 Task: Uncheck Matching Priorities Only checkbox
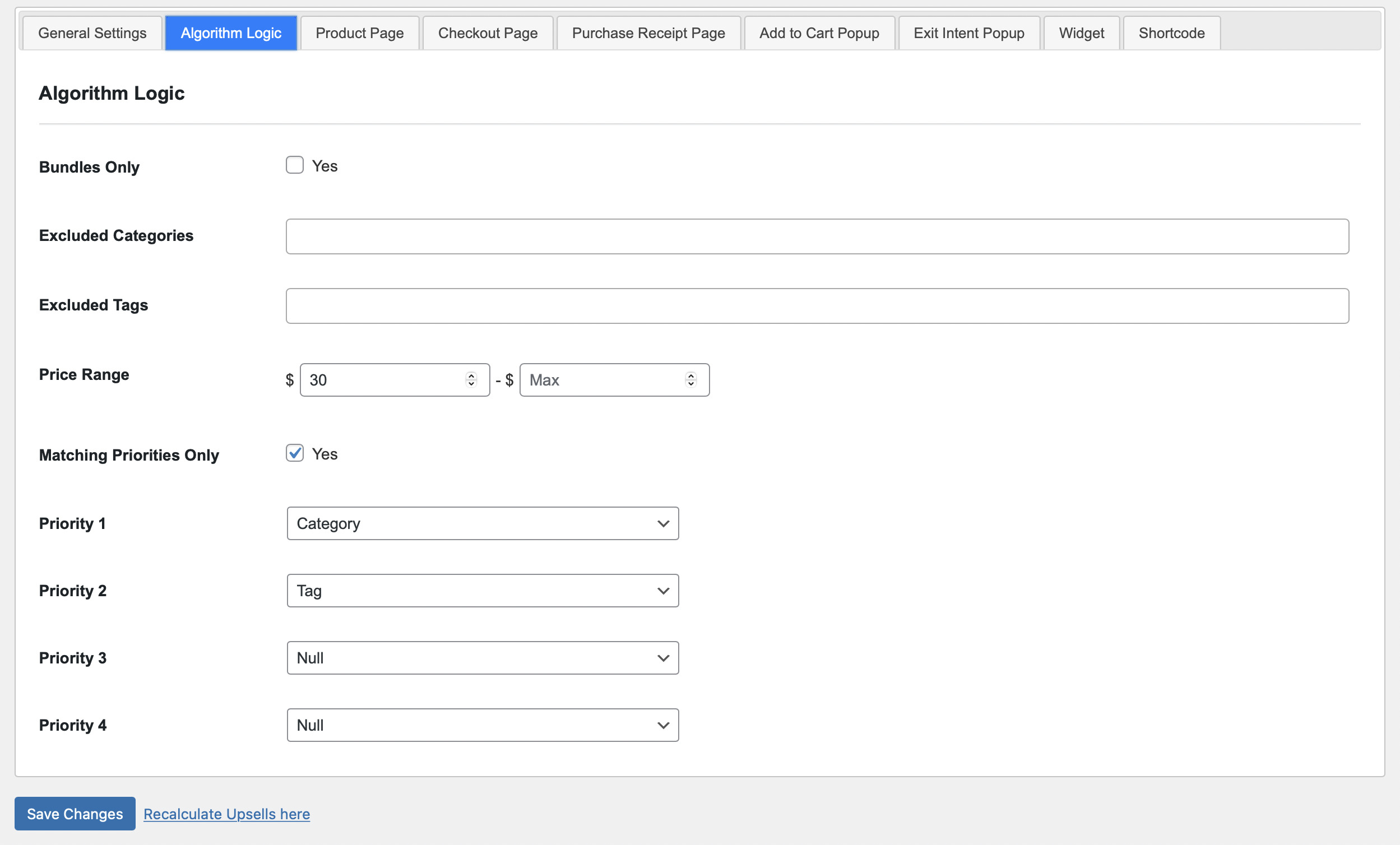(x=294, y=453)
